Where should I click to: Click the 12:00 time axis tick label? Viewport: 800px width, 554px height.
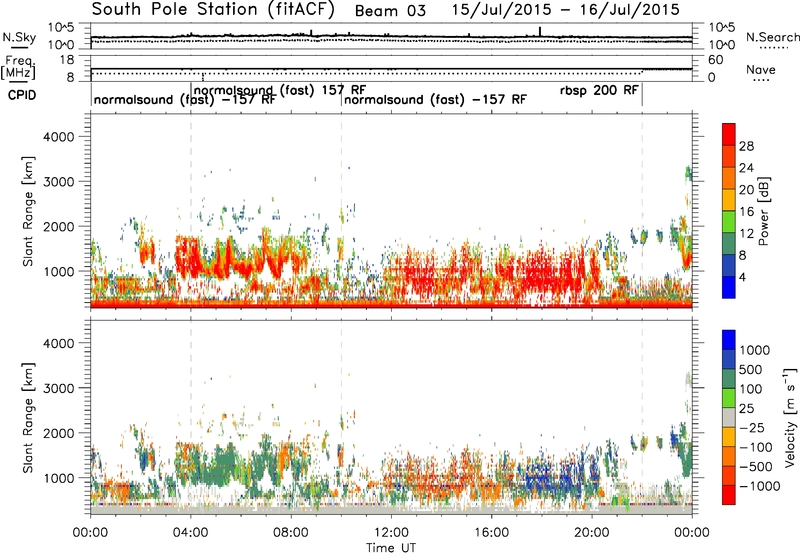click(391, 533)
